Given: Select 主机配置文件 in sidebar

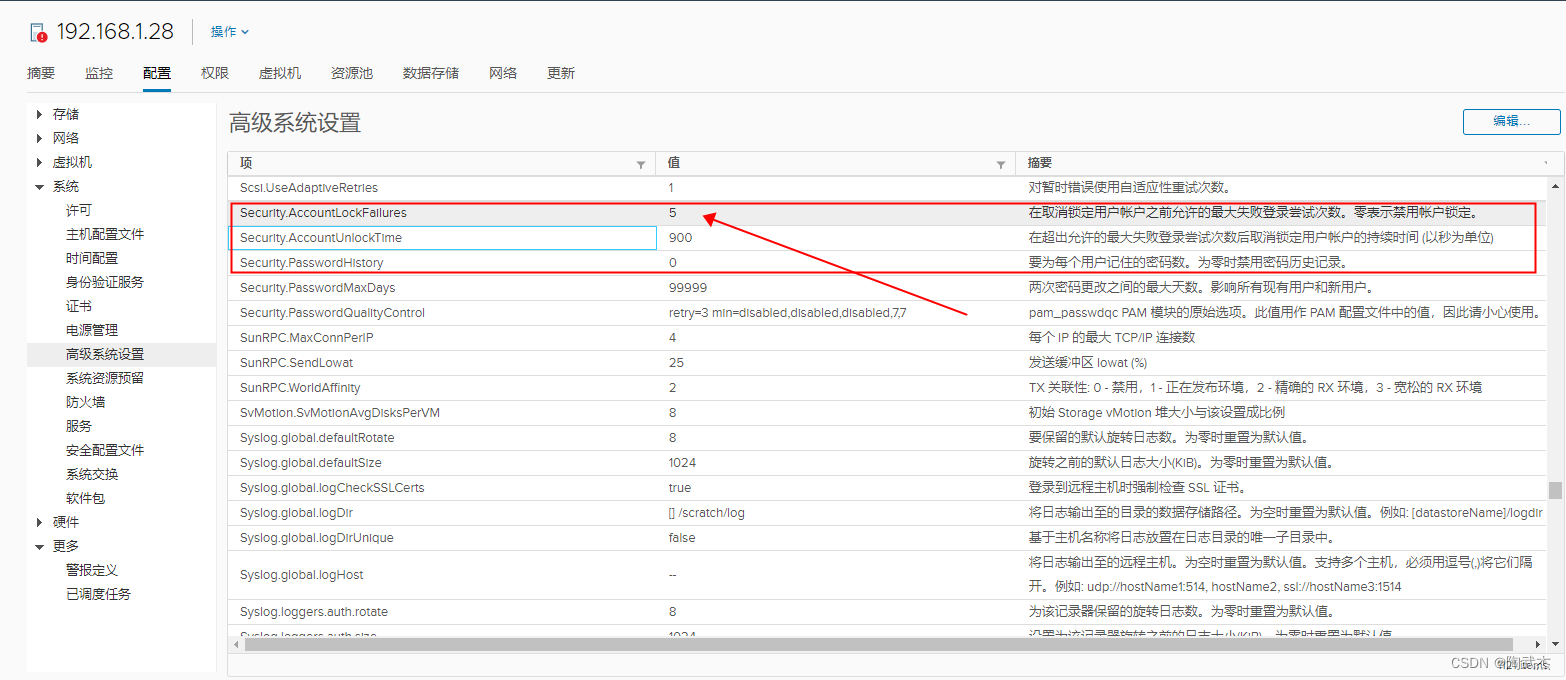Looking at the screenshot, I should click(105, 234).
